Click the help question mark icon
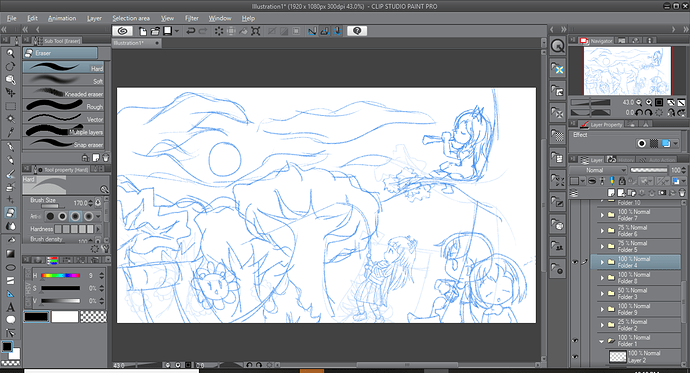 [x=357, y=31]
